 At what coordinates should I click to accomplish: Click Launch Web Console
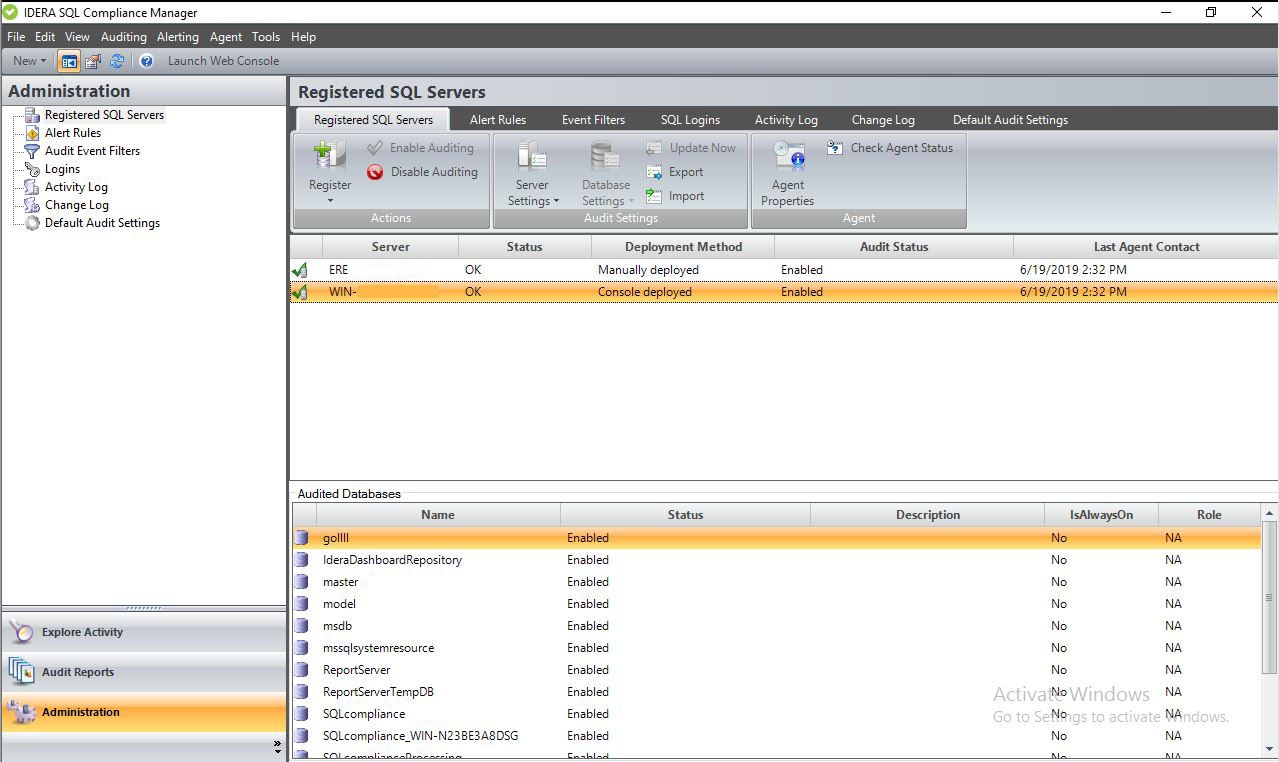(223, 61)
